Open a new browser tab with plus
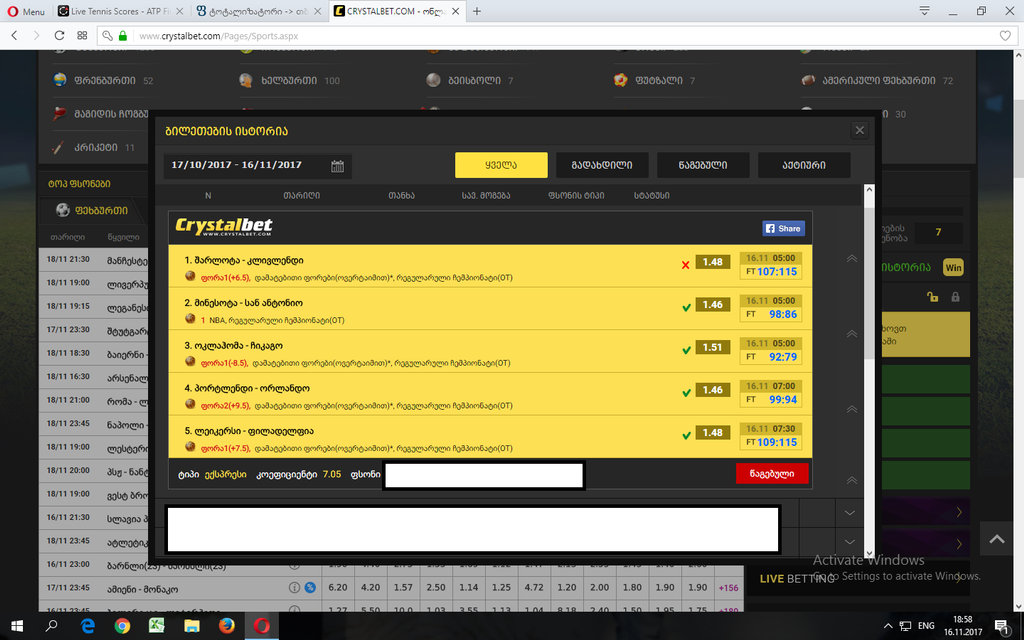This screenshot has height=640, width=1024. coord(477,11)
